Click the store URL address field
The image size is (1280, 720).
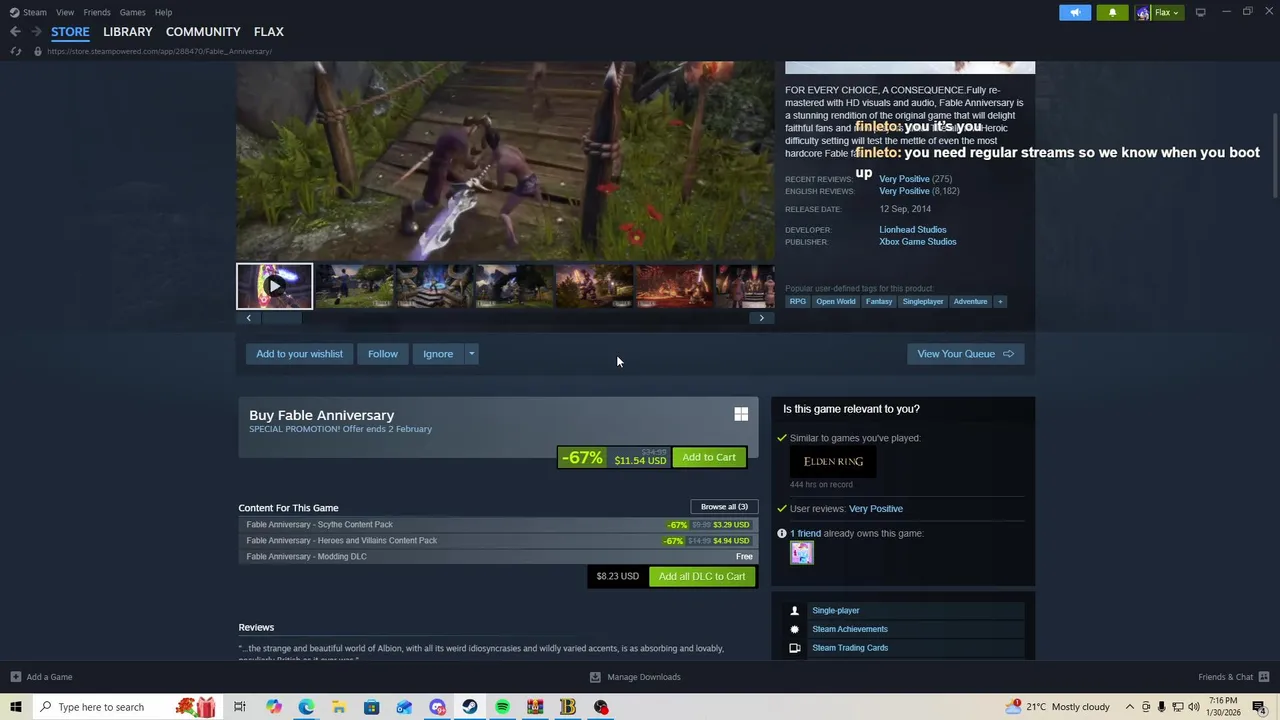coord(160,51)
